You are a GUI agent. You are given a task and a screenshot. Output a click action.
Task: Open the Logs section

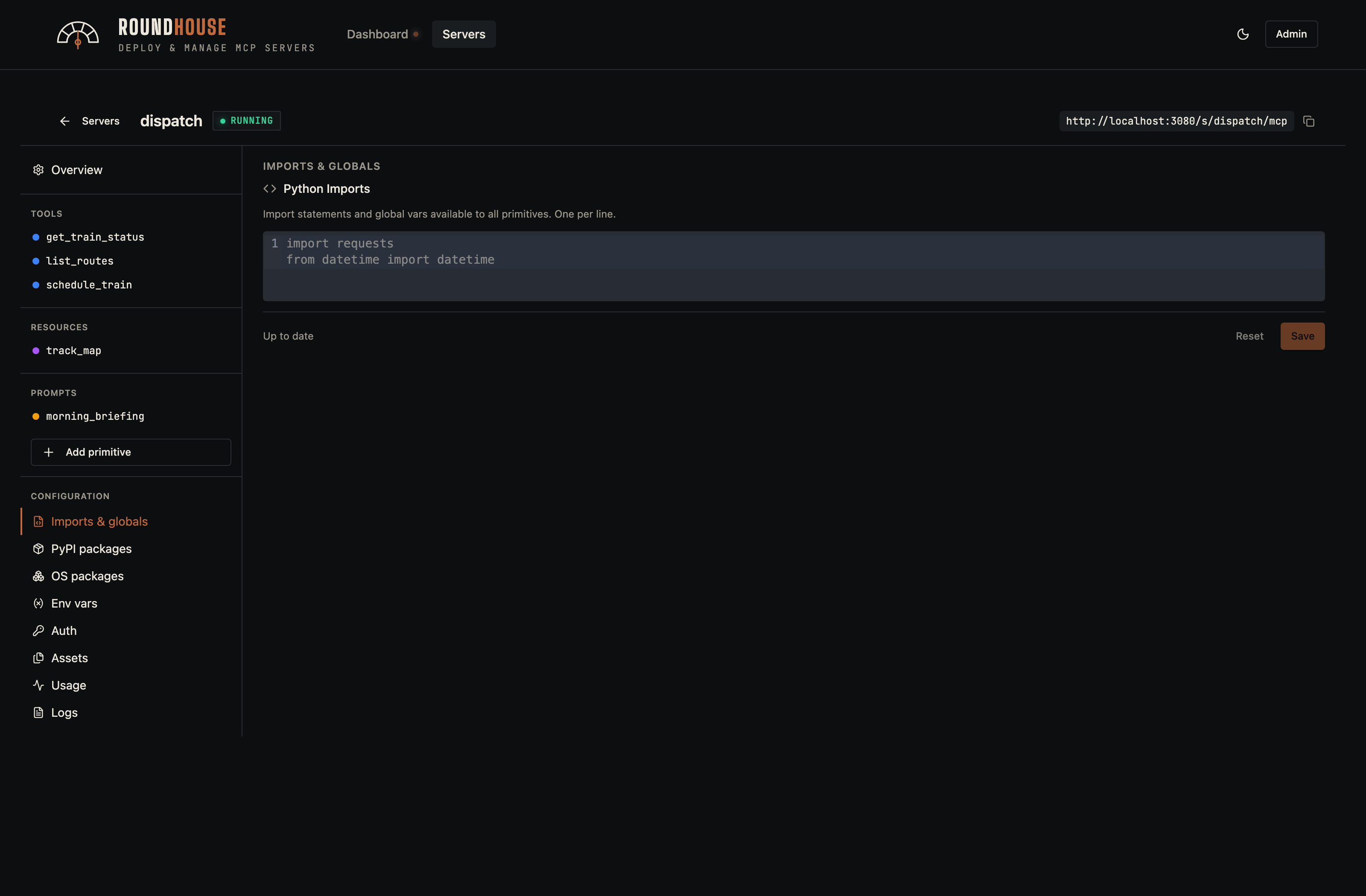[131, 713]
